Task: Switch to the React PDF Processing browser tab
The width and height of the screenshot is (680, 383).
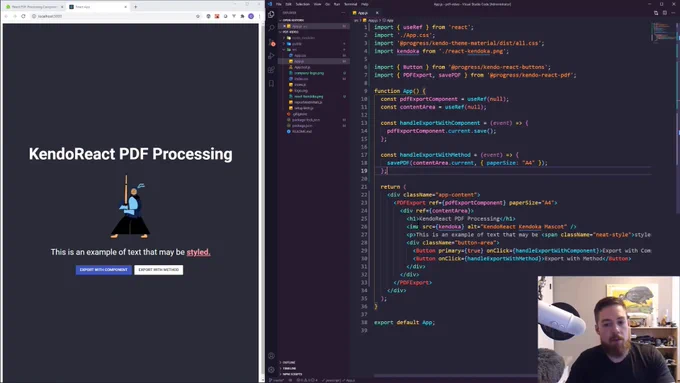Action: point(34,7)
